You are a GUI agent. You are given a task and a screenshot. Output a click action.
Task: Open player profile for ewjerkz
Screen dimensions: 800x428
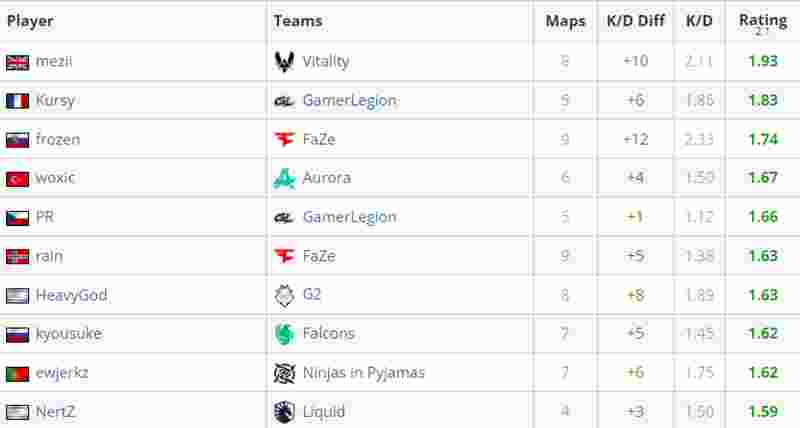[x=62, y=373]
